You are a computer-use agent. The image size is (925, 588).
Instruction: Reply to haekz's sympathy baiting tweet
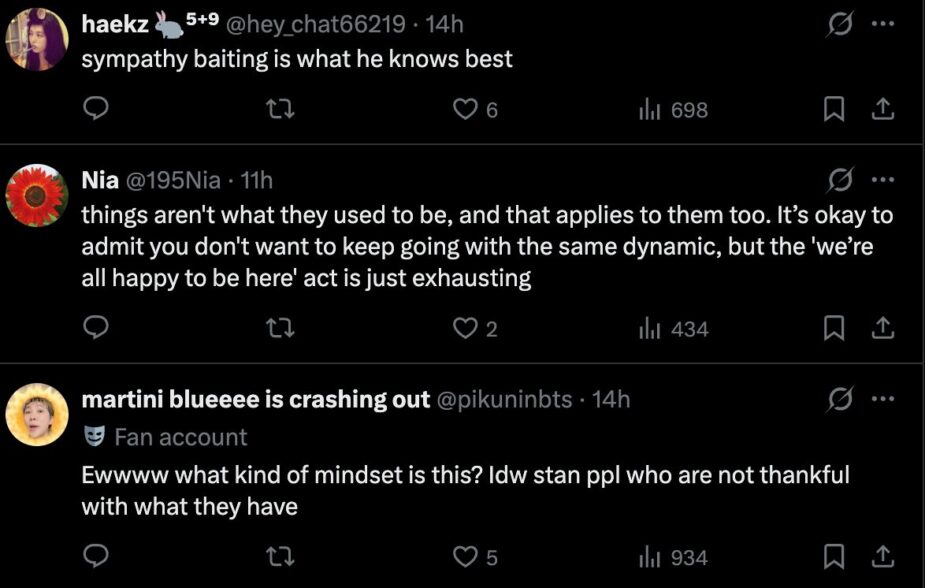point(94,110)
